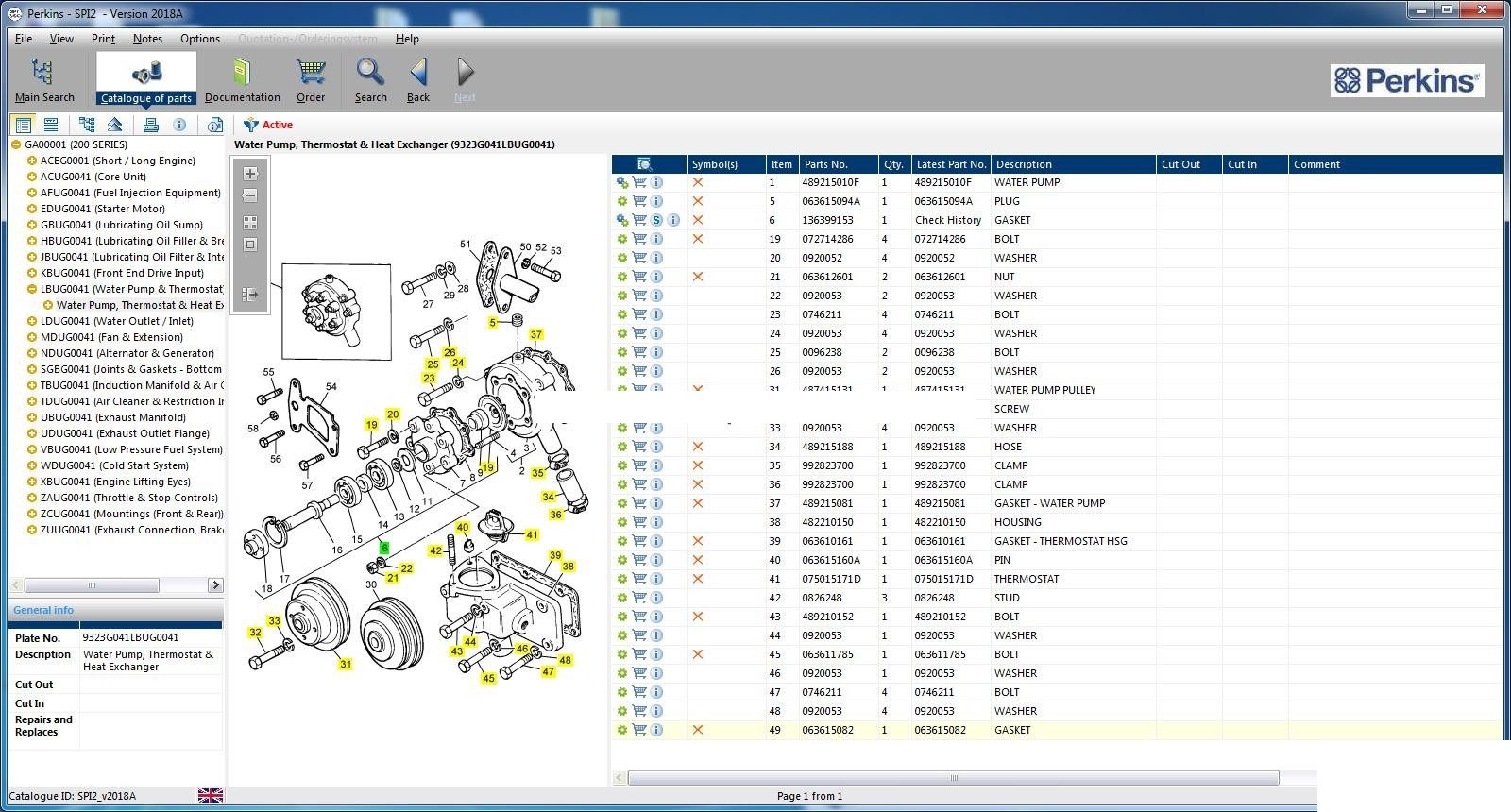Viewport: 1511px width, 812px height.
Task: Zoom in on the parts diagram
Action: tap(250, 174)
